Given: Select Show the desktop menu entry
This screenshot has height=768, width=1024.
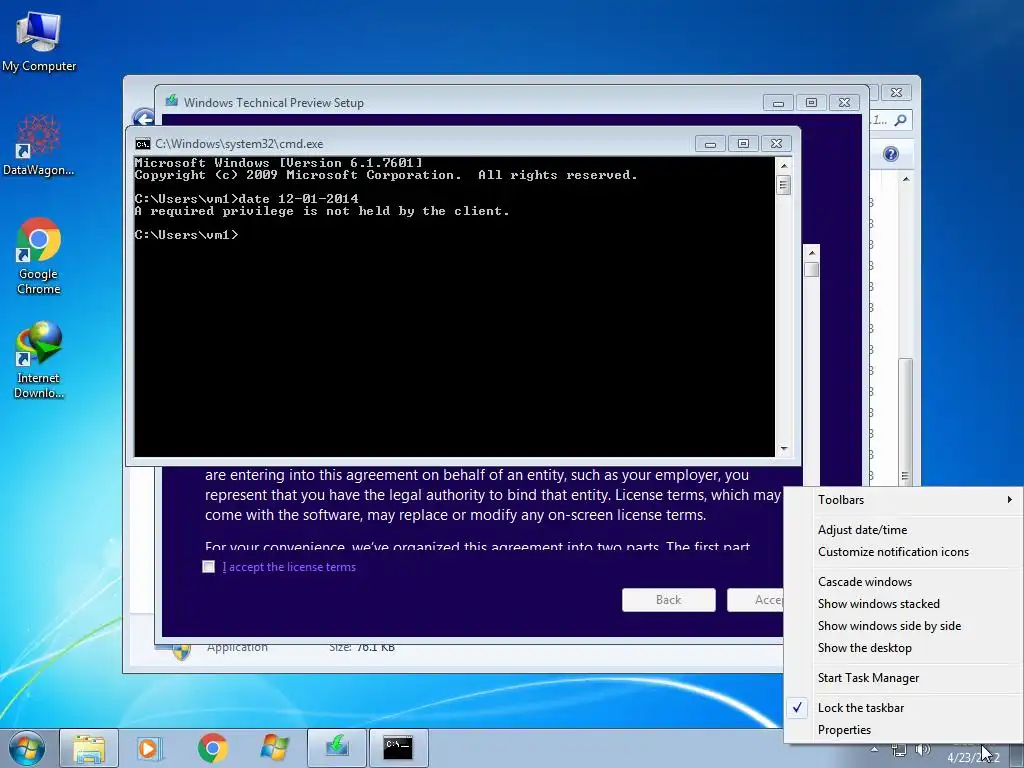Looking at the screenshot, I should pyautogui.click(x=904, y=648).
